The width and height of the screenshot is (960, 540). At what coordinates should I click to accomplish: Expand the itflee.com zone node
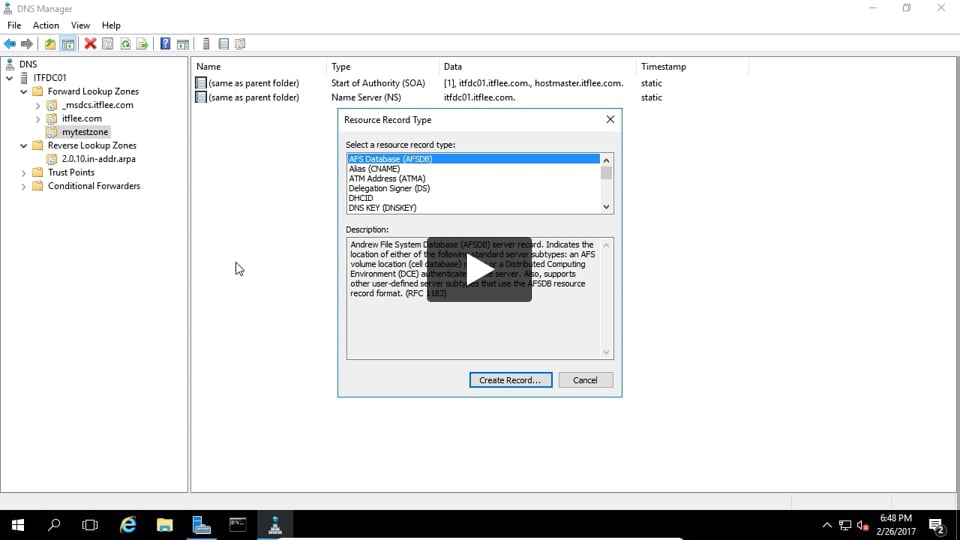[x=38, y=118]
